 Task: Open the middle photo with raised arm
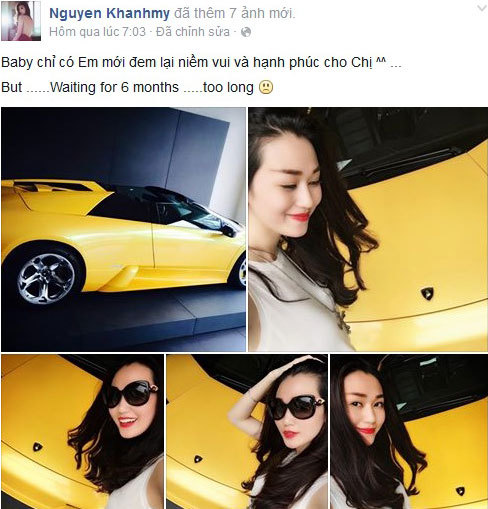(x=247, y=432)
